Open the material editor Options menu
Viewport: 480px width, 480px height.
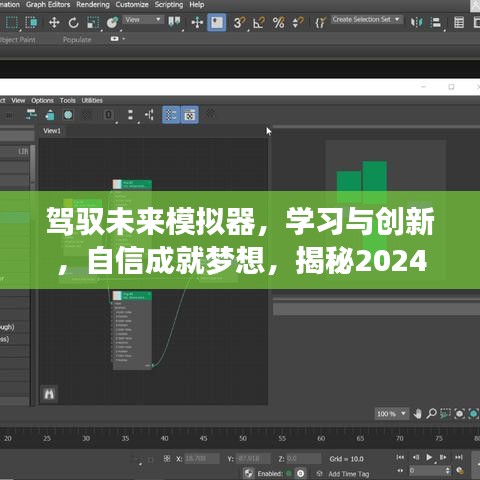coord(42,100)
